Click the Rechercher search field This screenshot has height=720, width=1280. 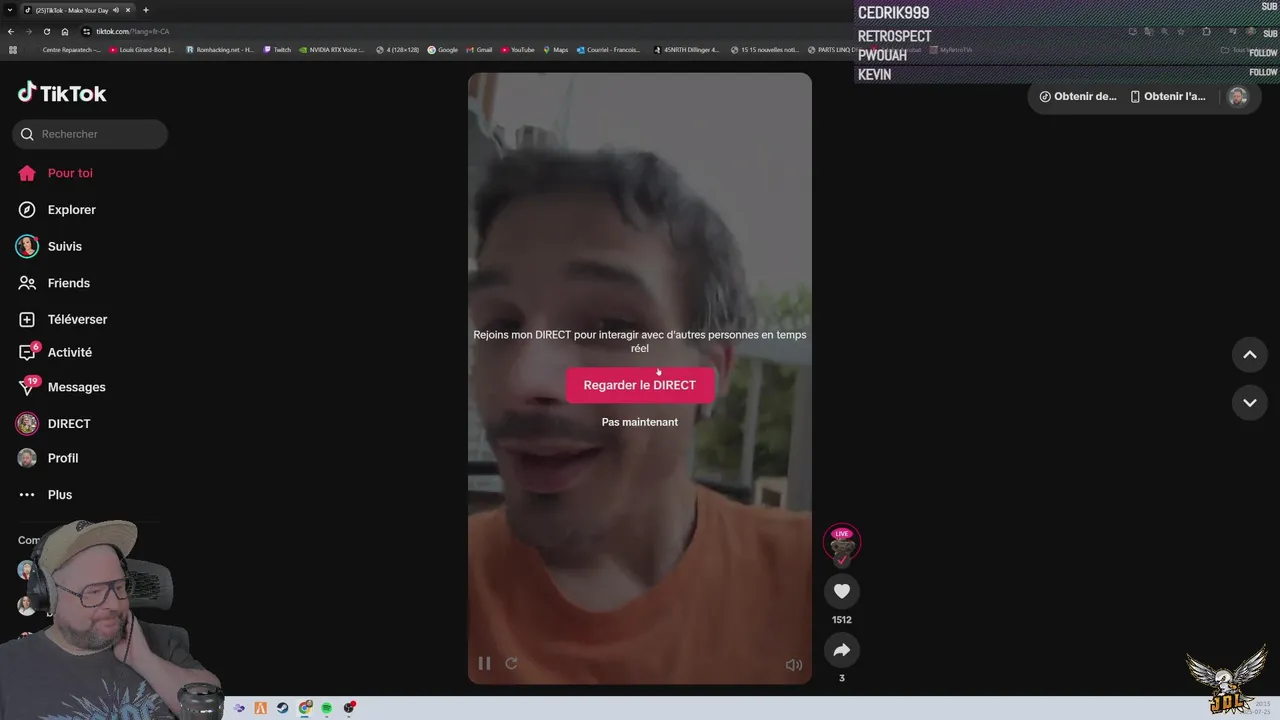click(x=90, y=134)
